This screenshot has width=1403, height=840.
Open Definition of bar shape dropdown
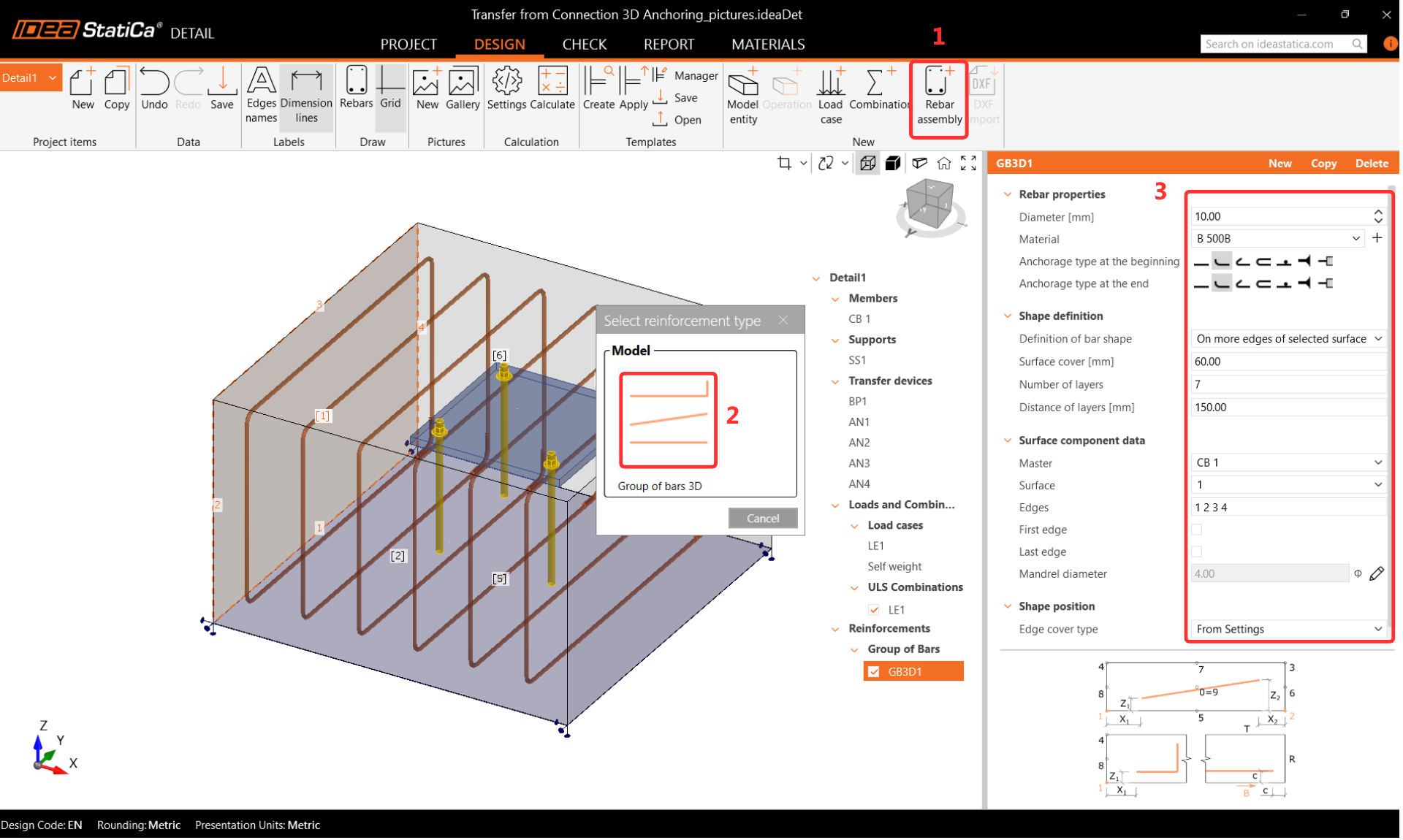[1288, 339]
